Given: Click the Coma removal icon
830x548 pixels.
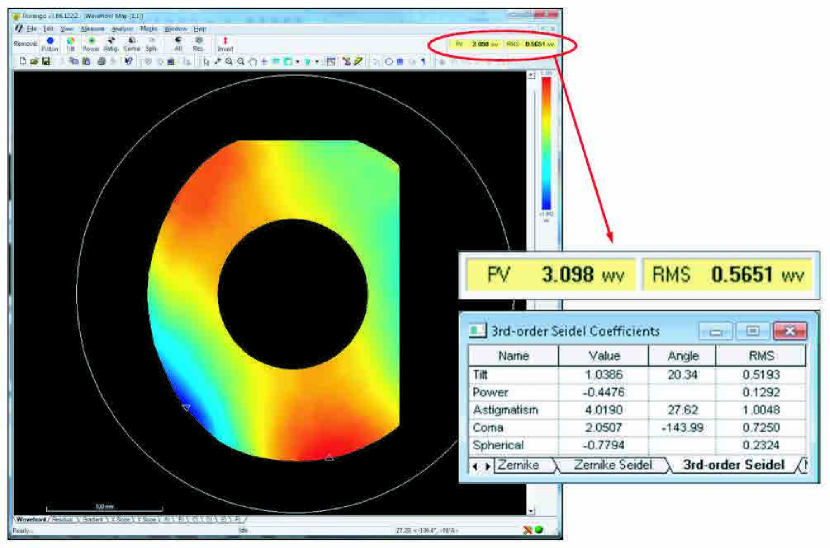Looking at the screenshot, I should coord(131,43).
